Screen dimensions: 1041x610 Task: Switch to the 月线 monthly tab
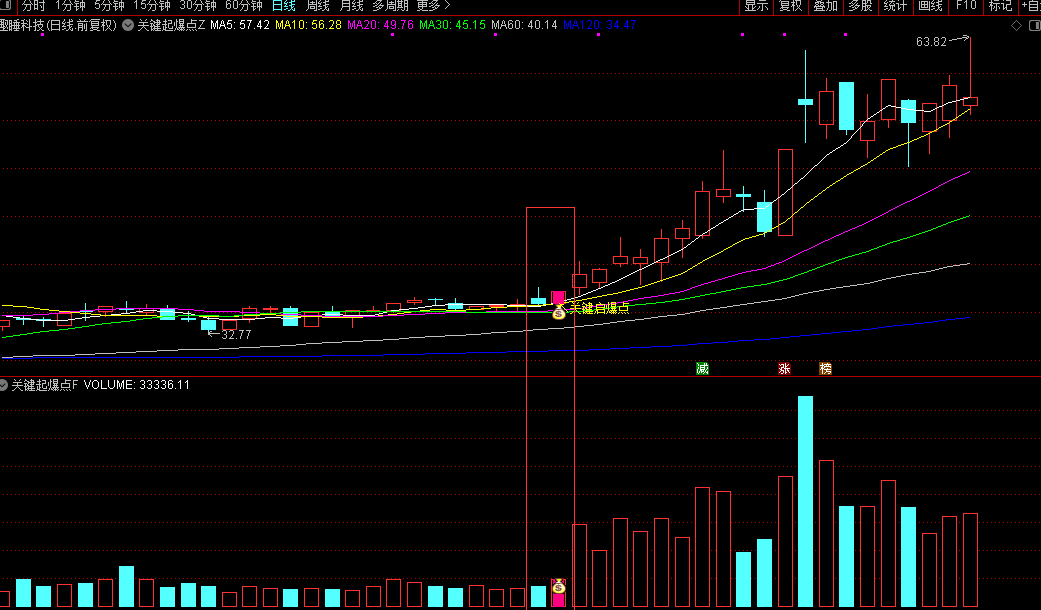[x=351, y=6]
